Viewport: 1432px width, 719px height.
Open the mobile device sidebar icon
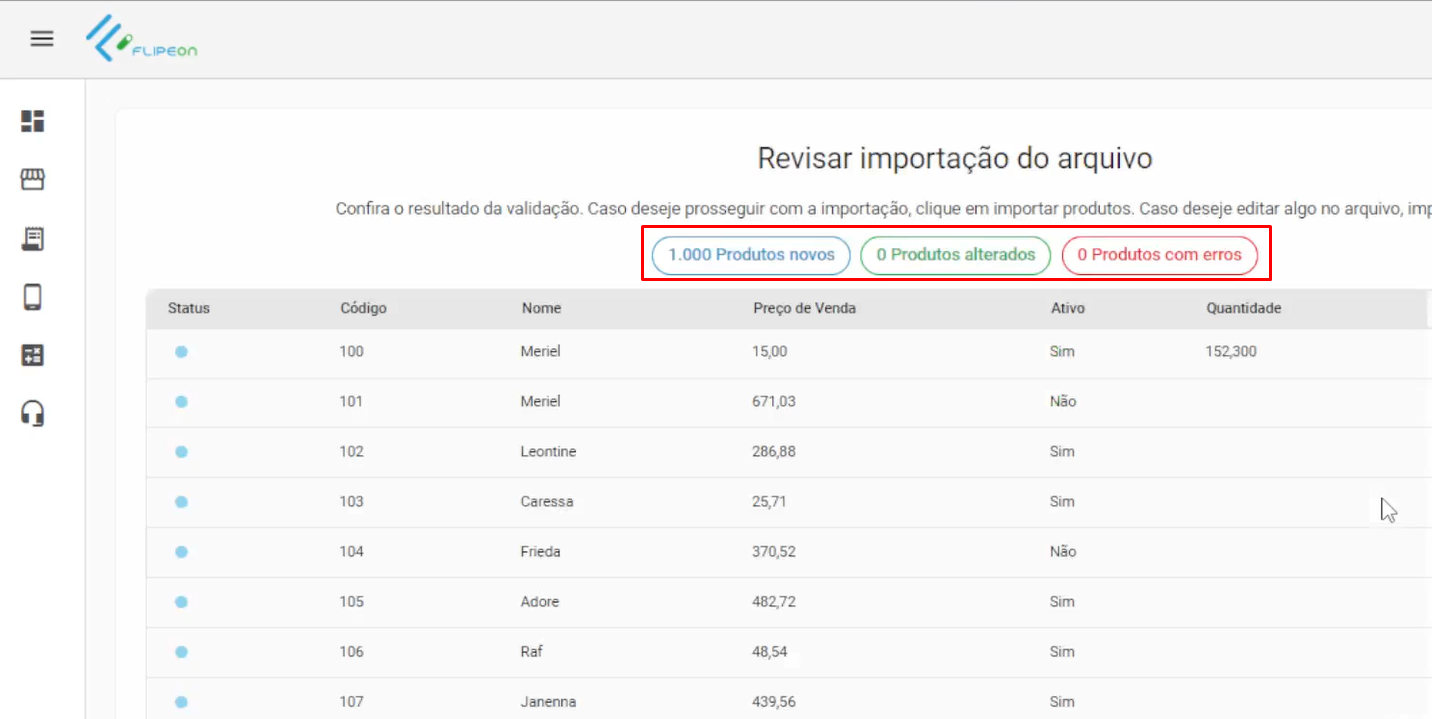pos(33,297)
